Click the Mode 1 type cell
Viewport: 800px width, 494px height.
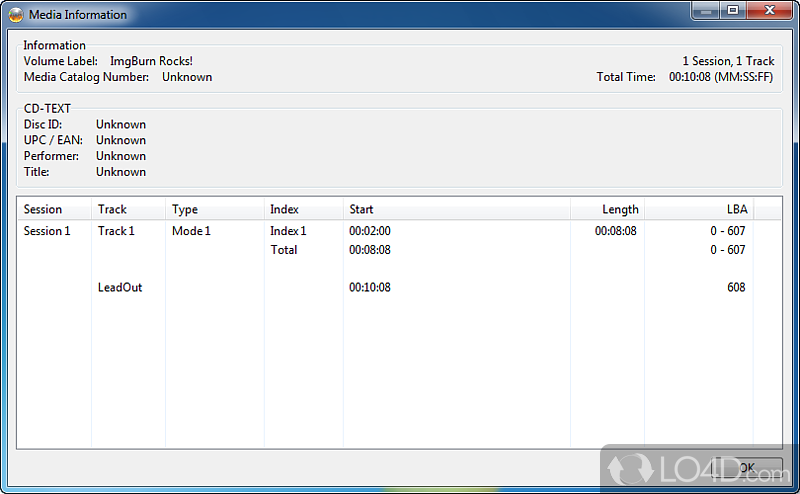(191, 231)
